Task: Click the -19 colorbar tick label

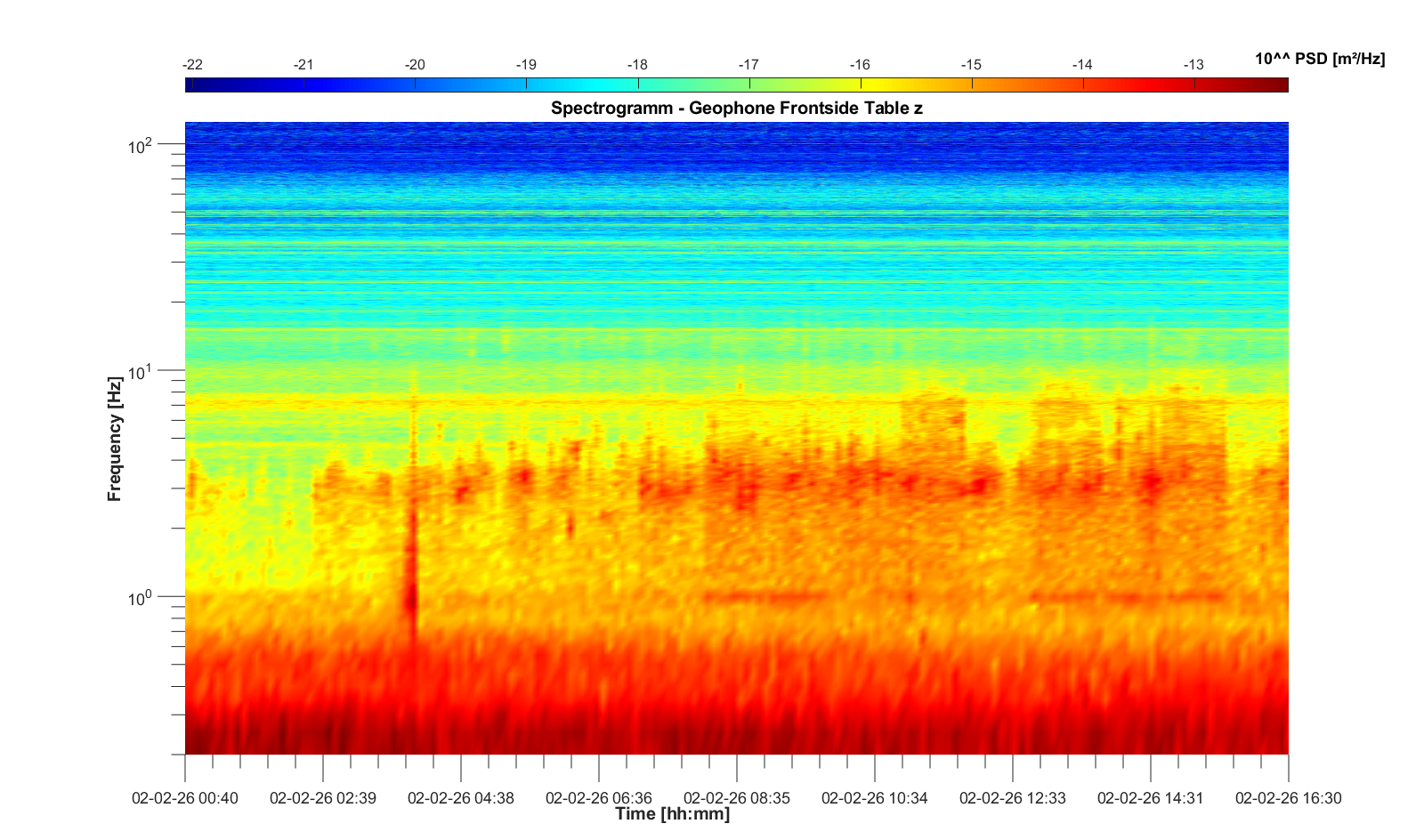Action: click(526, 65)
